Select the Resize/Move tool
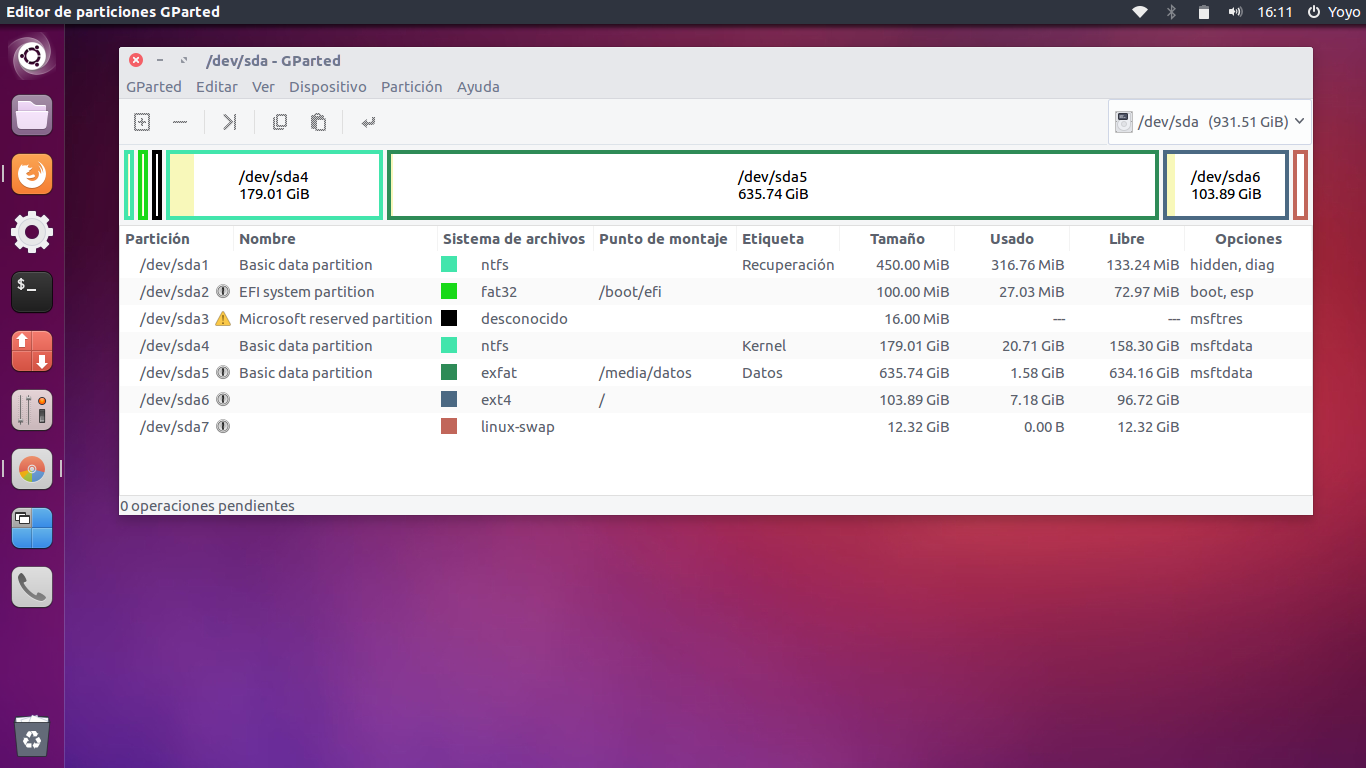The width and height of the screenshot is (1366, 768). click(x=229, y=122)
